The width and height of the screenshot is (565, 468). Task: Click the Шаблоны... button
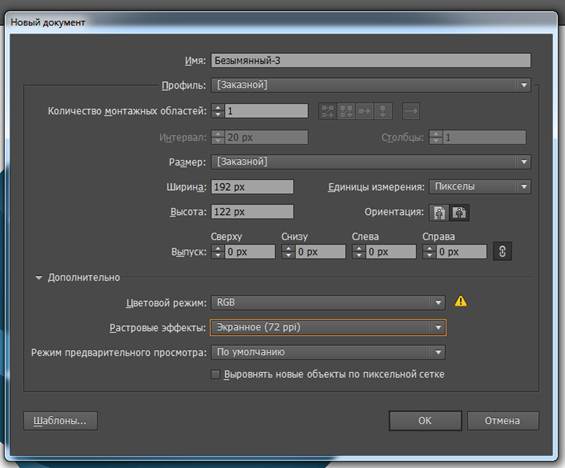pos(60,420)
